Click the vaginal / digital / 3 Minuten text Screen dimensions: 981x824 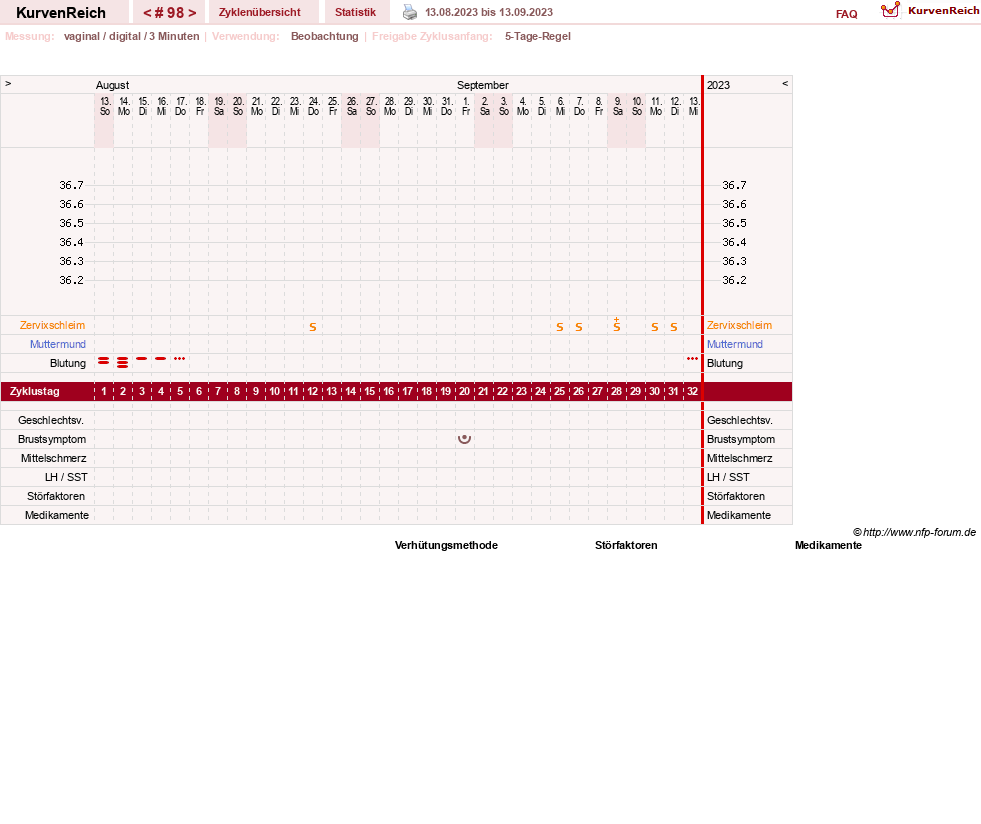[x=131, y=36]
